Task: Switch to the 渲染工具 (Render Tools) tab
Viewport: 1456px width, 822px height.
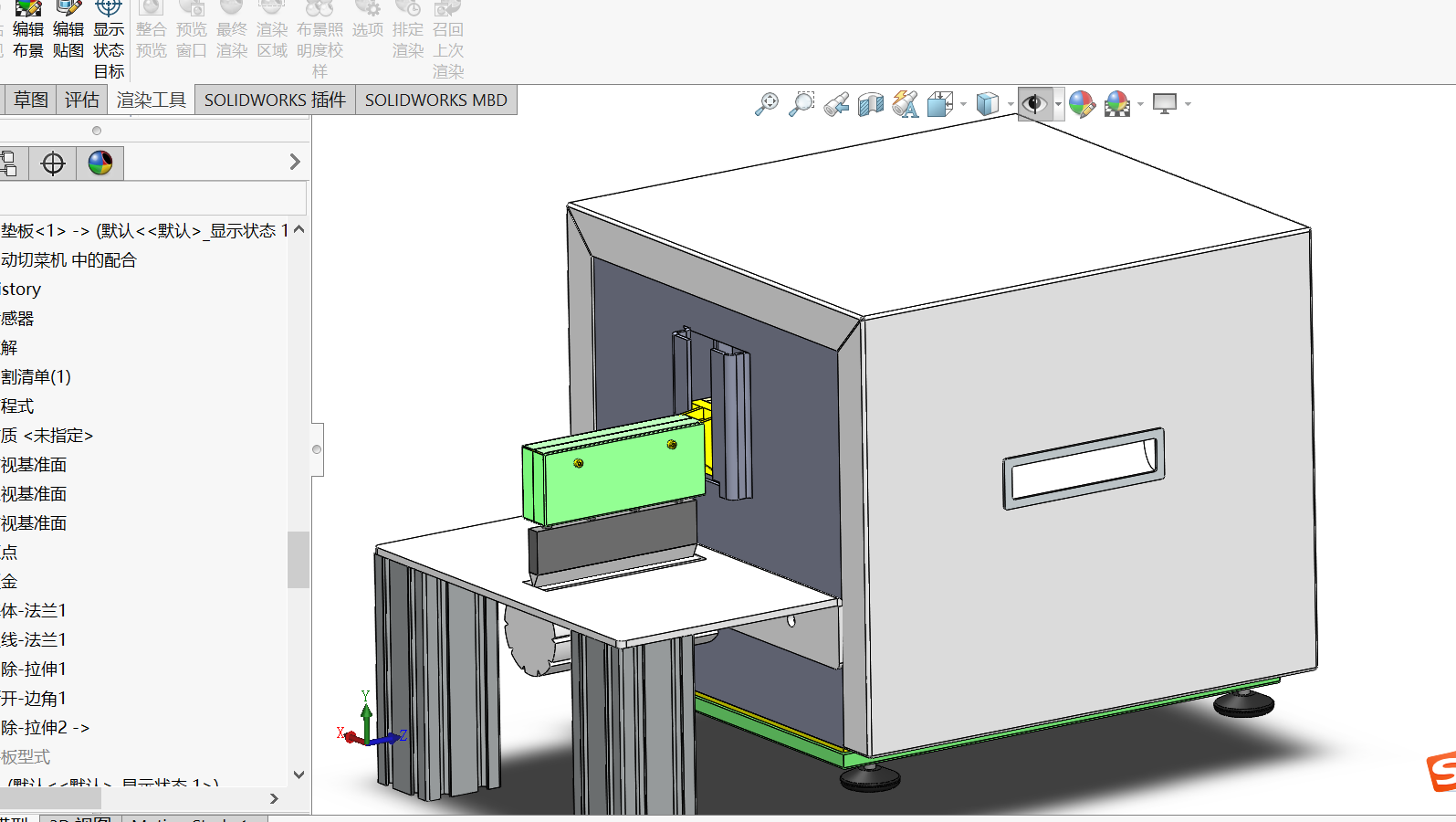Action: click(x=152, y=100)
